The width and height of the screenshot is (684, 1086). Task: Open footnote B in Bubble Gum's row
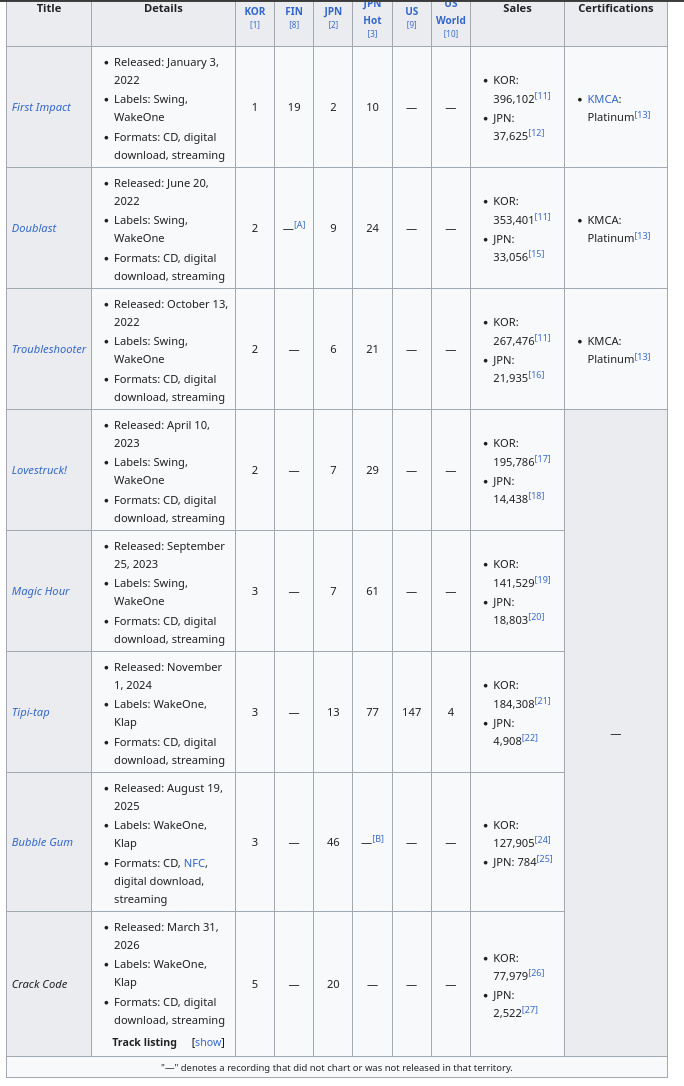point(378,838)
